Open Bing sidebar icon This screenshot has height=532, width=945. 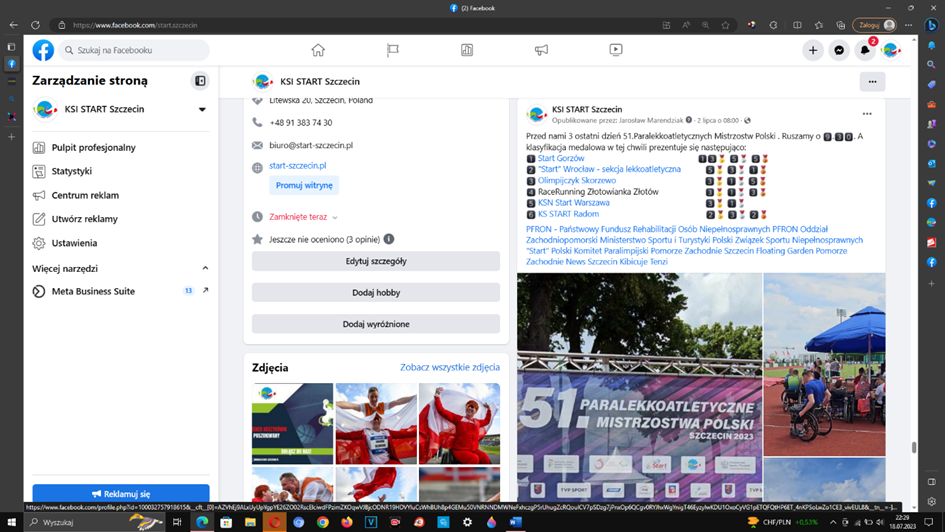932,25
